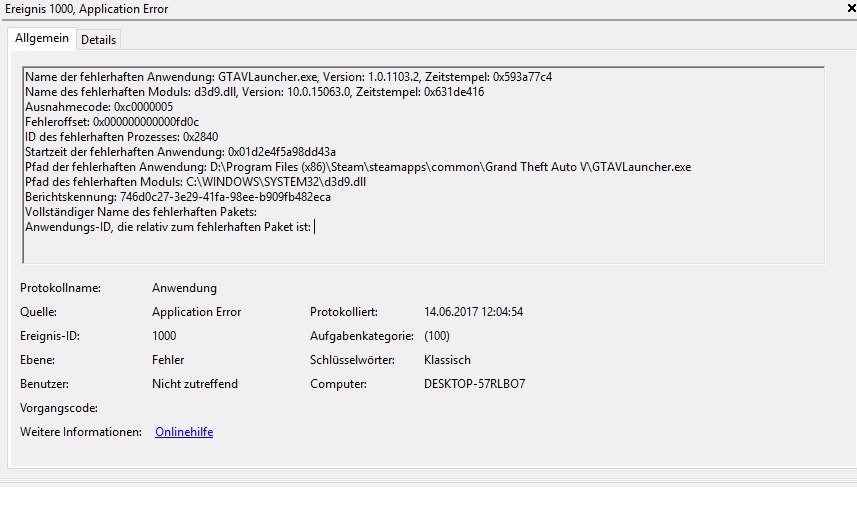Close the event pane with X
The image size is (857, 528).
[851, 8]
